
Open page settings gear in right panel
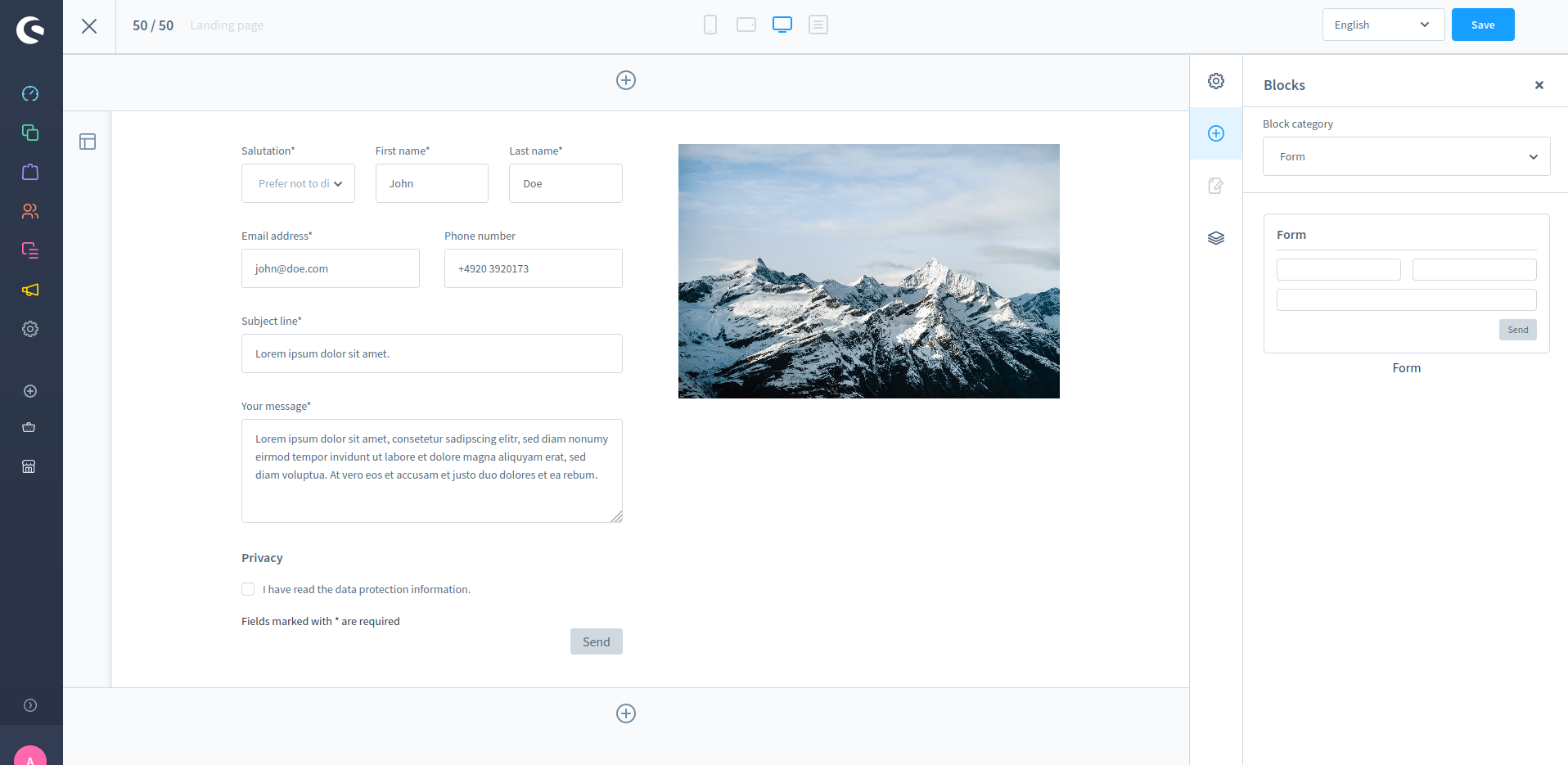(x=1216, y=81)
